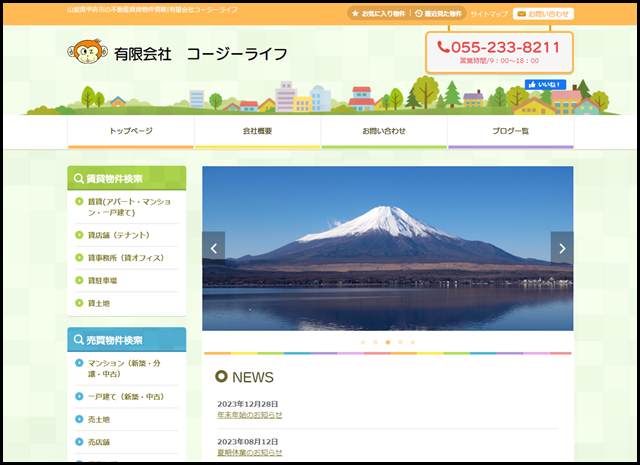Open 年末年始のお知らせ news link
The height and width of the screenshot is (465, 640).
click(x=250, y=415)
